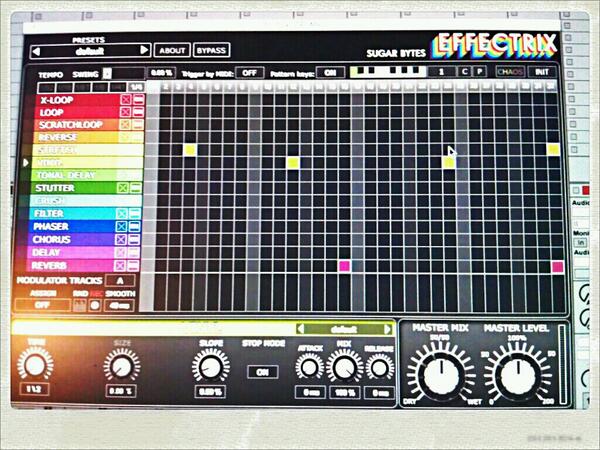Viewport: 600px width, 450px height.
Task: Click the CHAOS button
Action: (510, 72)
